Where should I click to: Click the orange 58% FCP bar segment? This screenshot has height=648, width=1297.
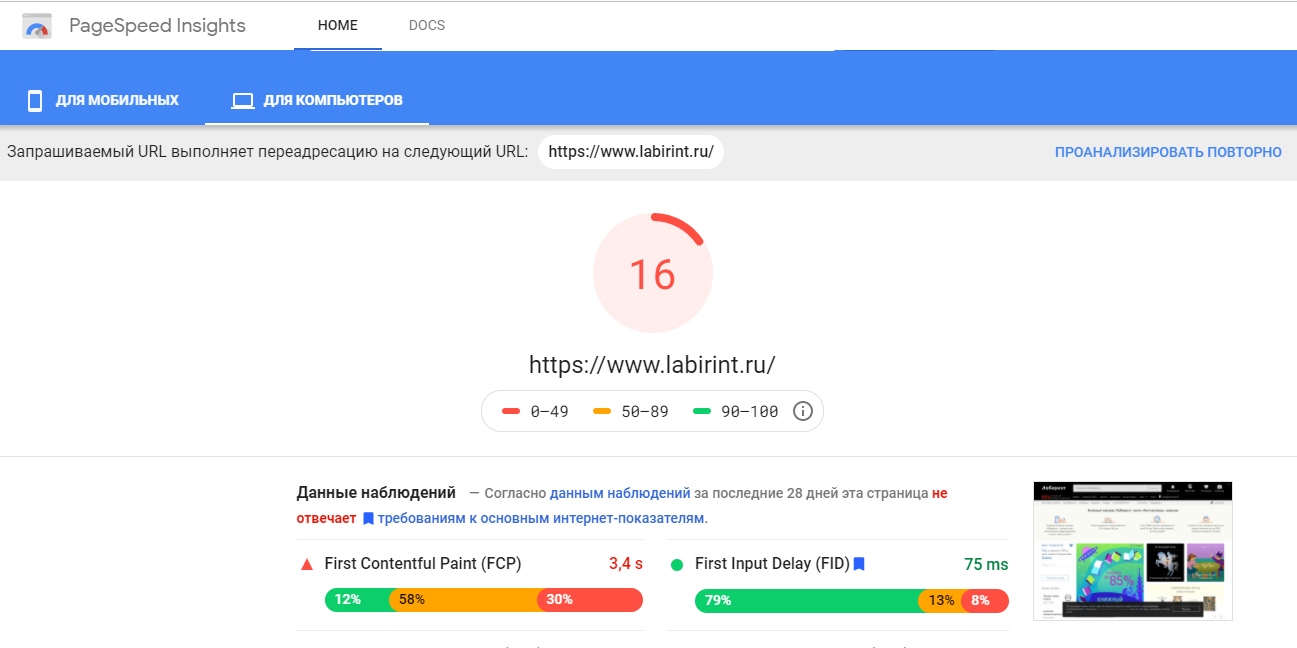[463, 600]
